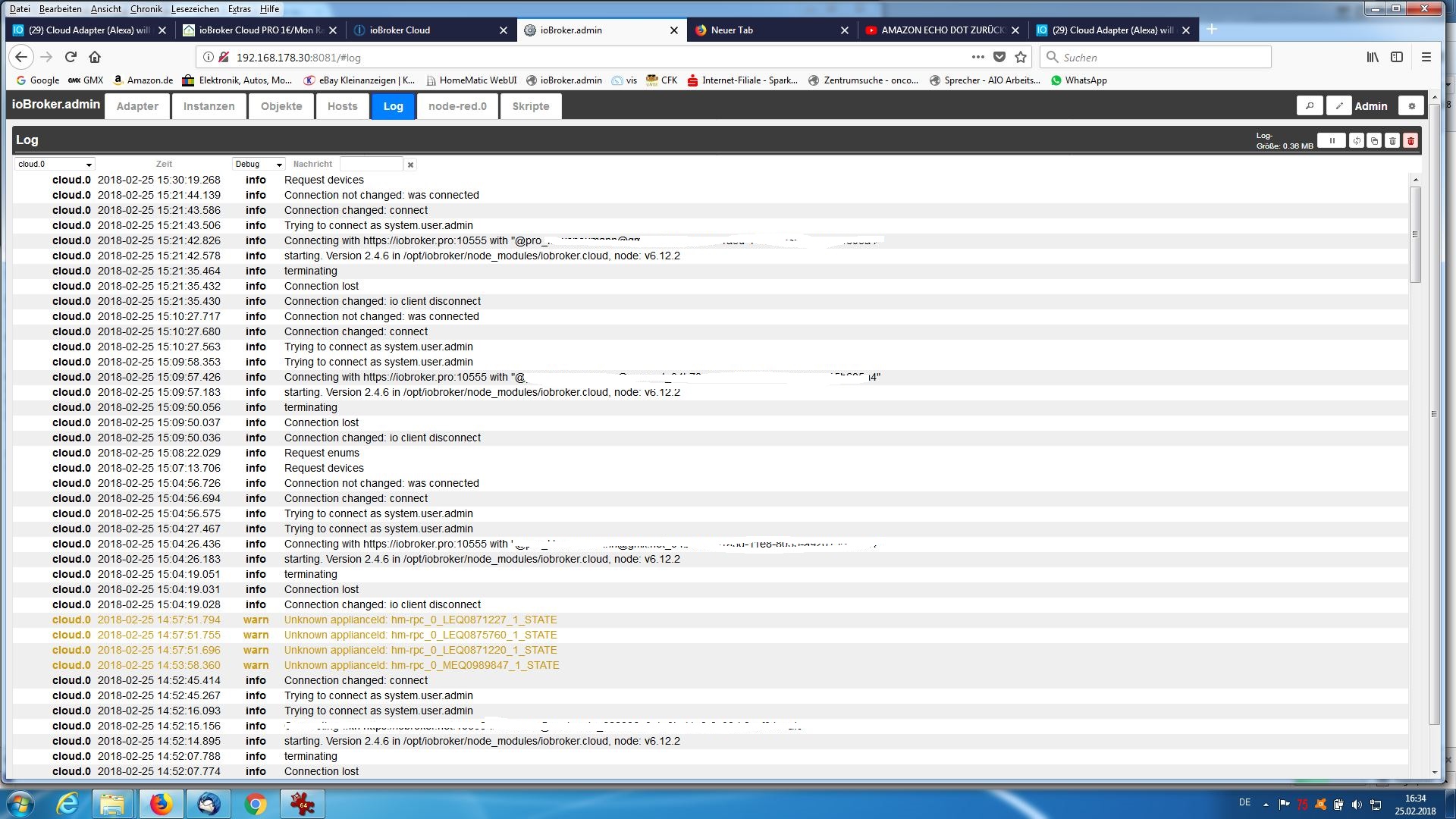Open the Firefox hamburger menu
1456x819 pixels.
tap(1426, 57)
